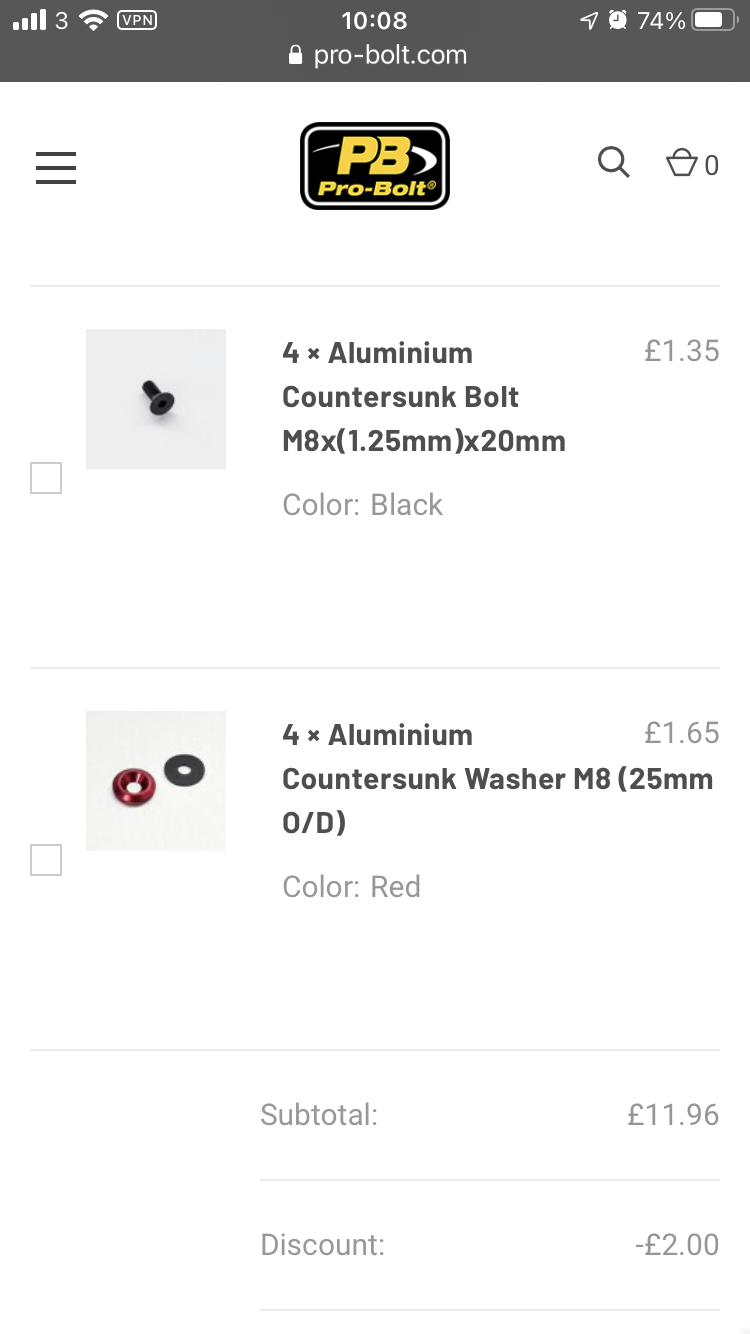Tap the £1.35 bolt price
The width and height of the screenshot is (750, 1334).
coord(681,351)
